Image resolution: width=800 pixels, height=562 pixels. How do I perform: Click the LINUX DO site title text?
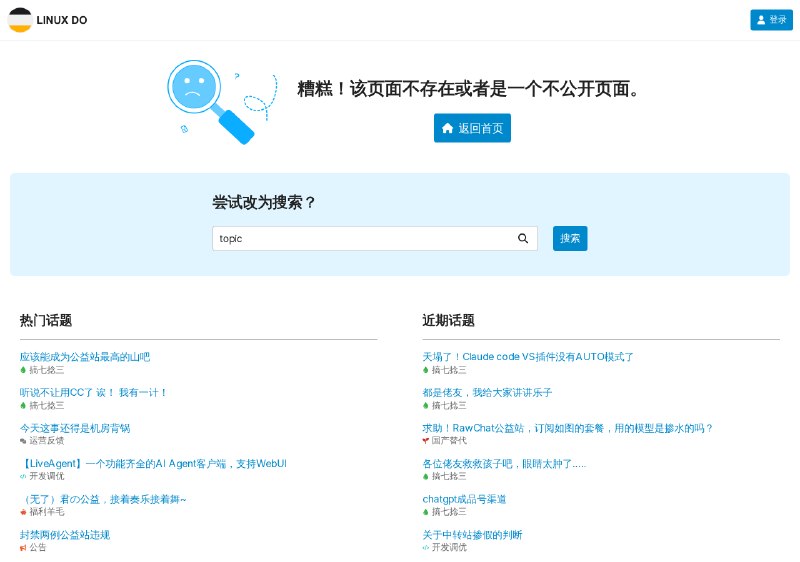pos(62,20)
